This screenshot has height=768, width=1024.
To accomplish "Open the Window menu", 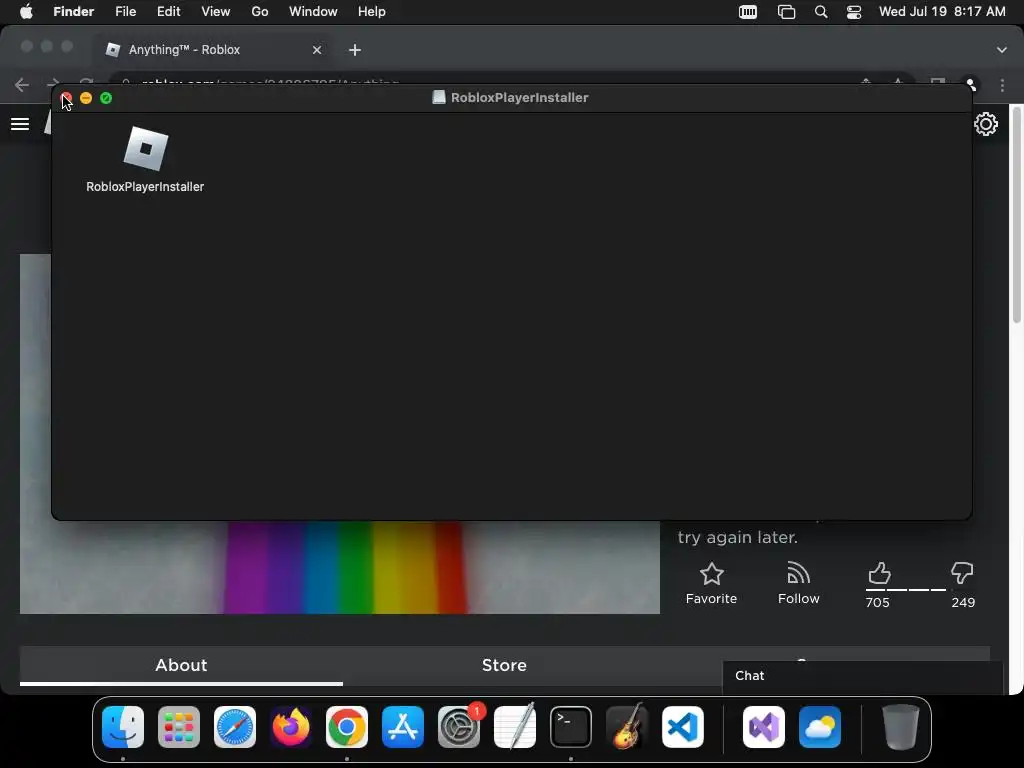I will [313, 12].
